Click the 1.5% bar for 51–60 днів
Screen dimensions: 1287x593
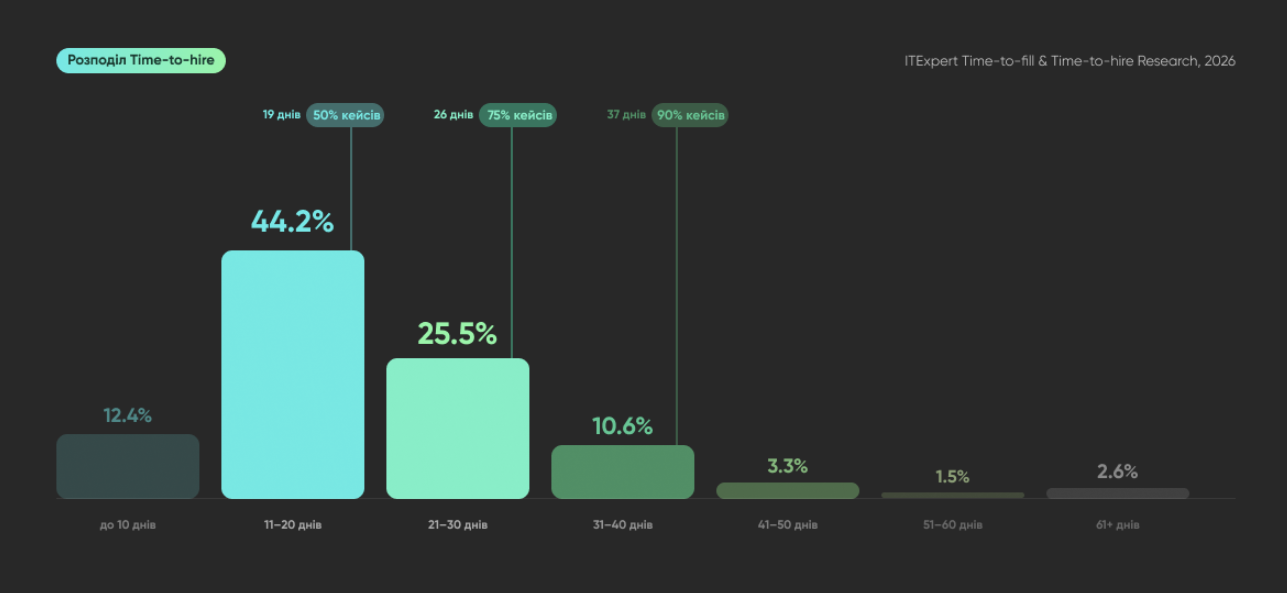coord(953,495)
